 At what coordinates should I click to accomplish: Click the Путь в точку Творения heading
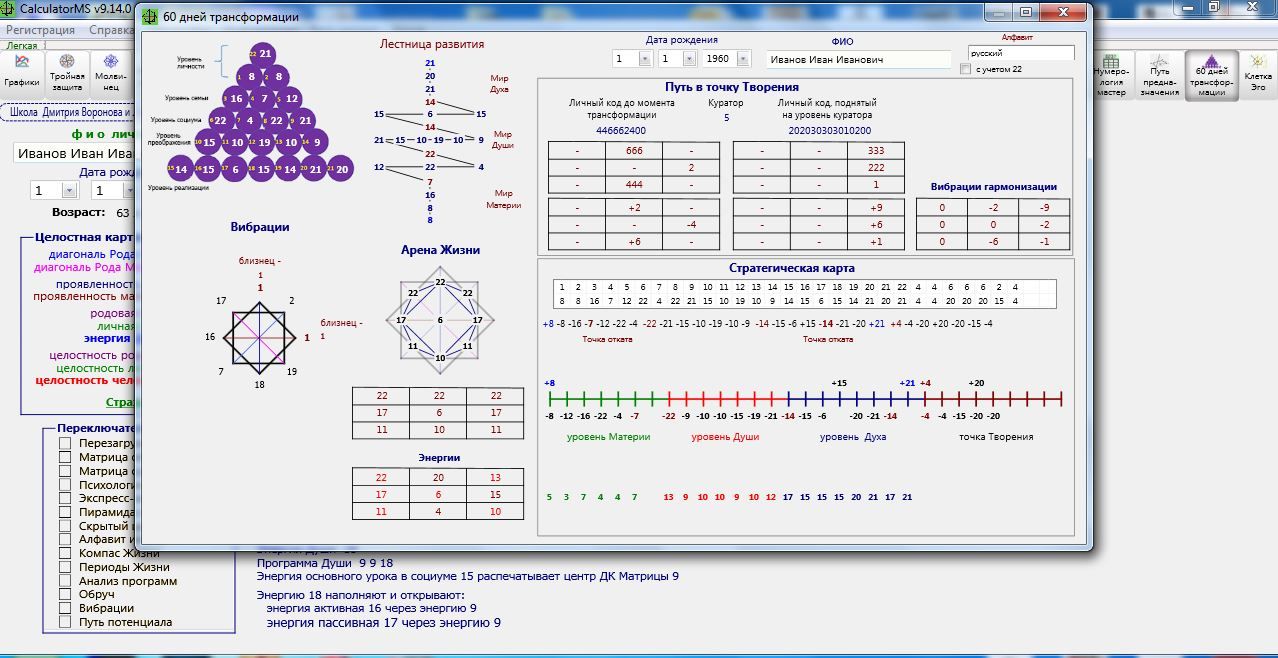(x=734, y=88)
